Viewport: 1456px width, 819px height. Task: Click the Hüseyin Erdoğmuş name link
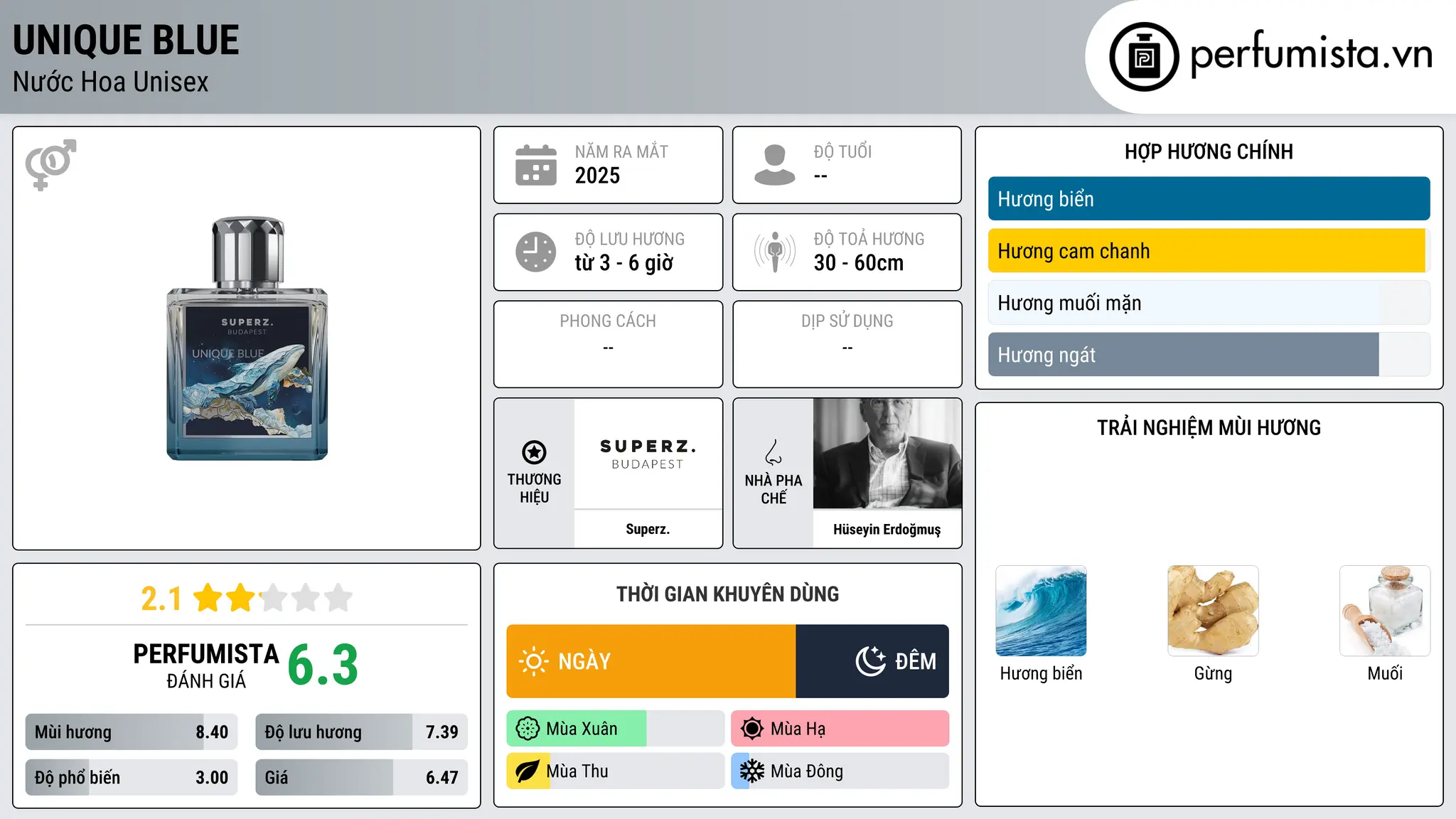(887, 530)
